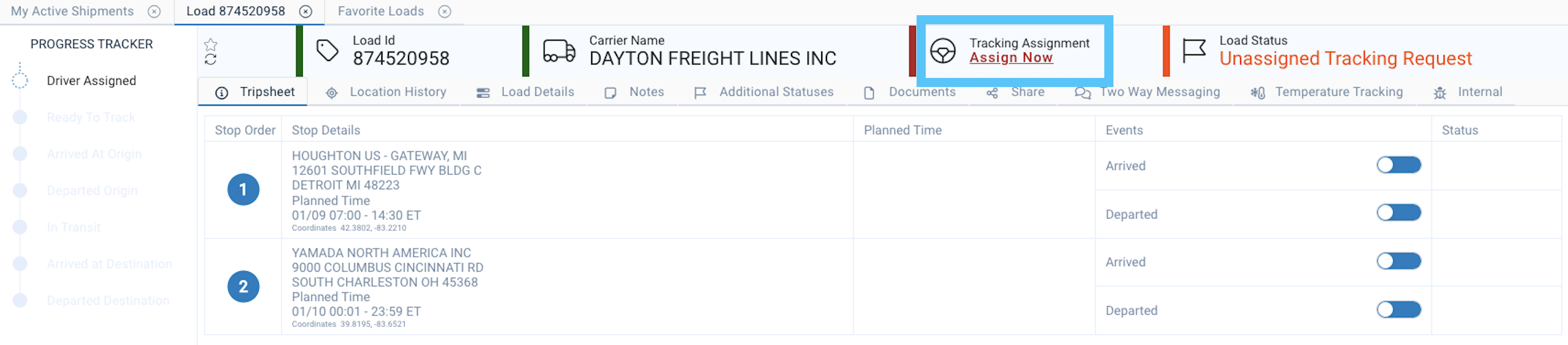
Task: Close the My Active Shipments tab
Action: (155, 12)
